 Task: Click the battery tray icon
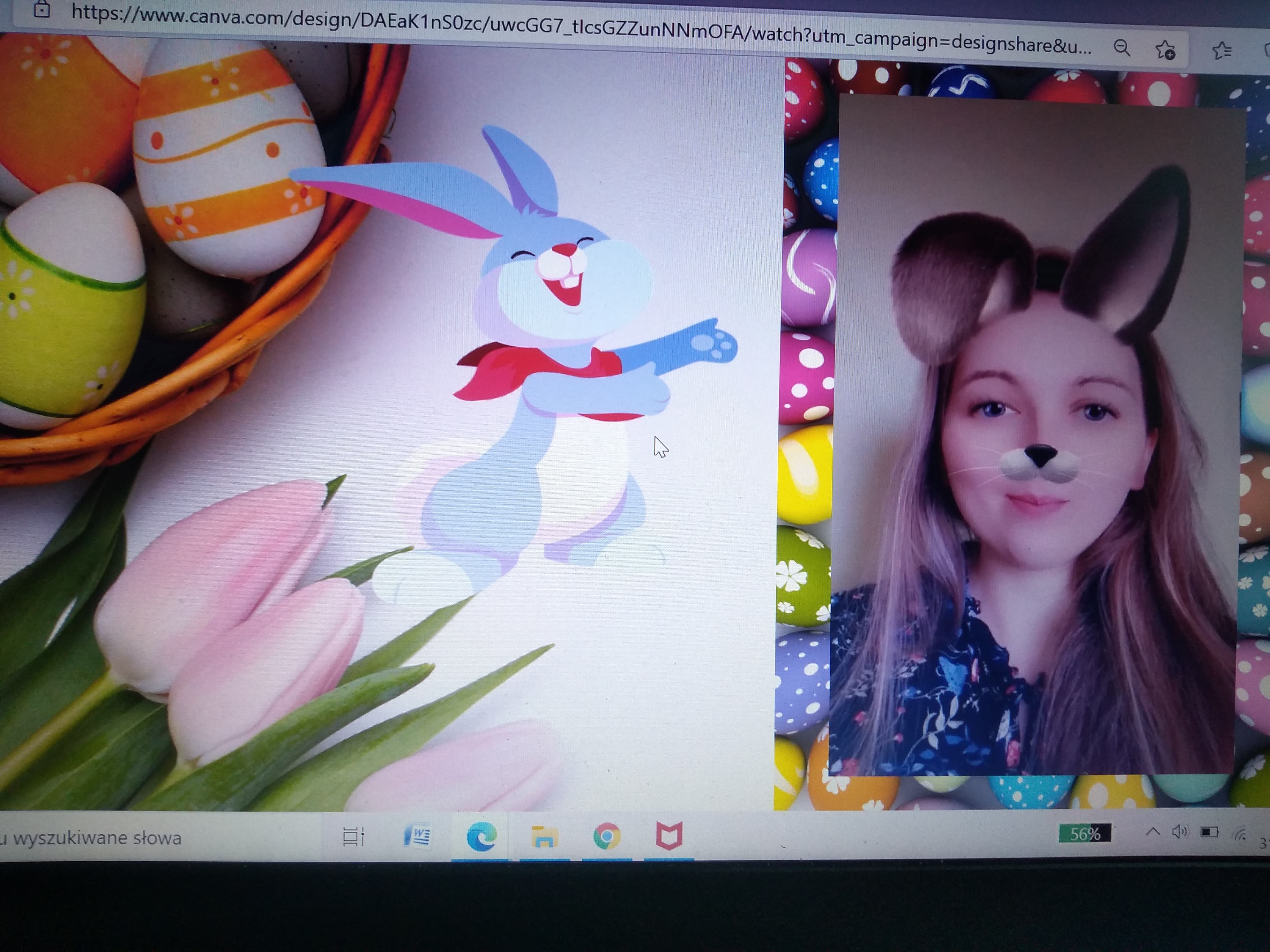click(1209, 832)
